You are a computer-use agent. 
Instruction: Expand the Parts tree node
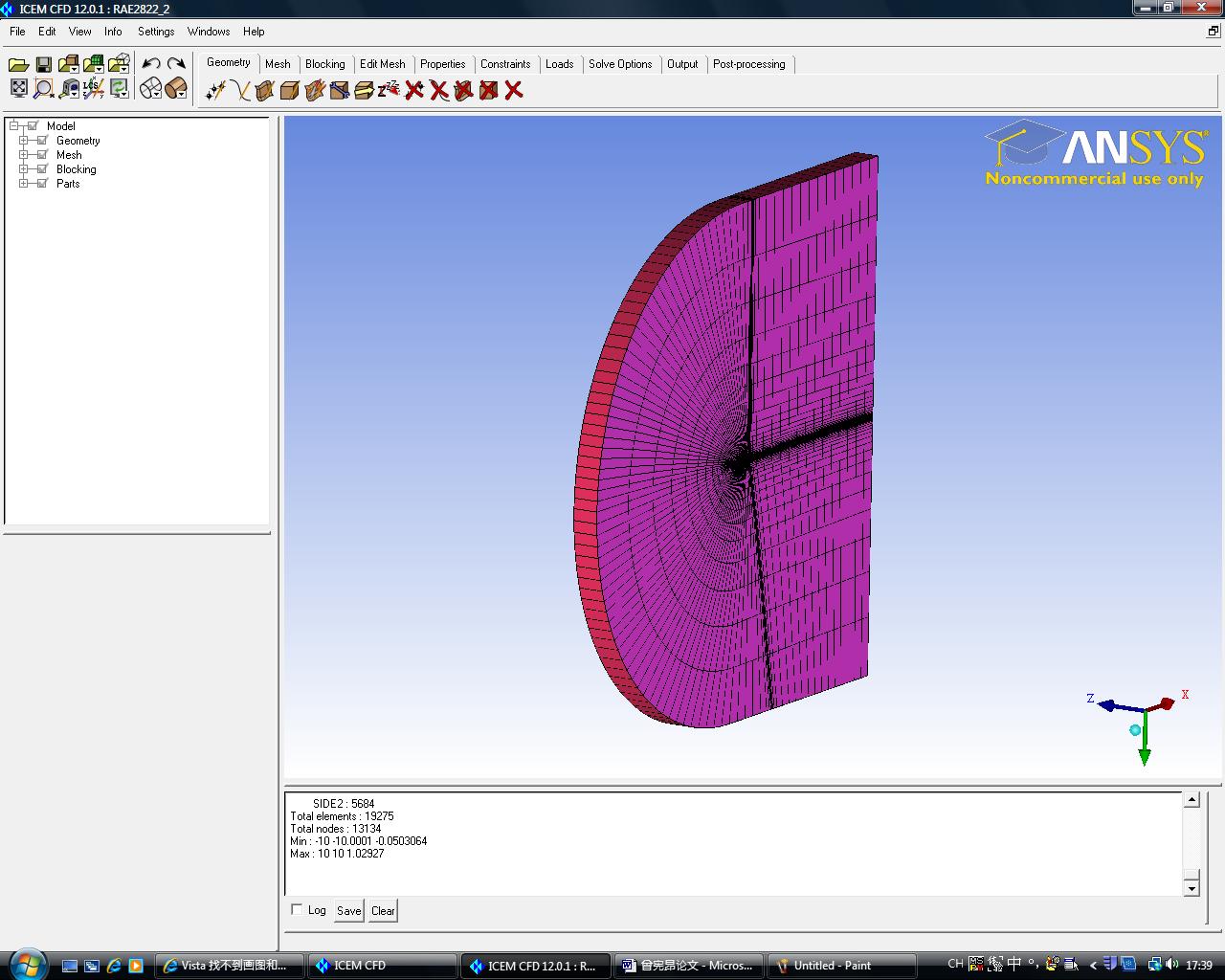coord(24,184)
